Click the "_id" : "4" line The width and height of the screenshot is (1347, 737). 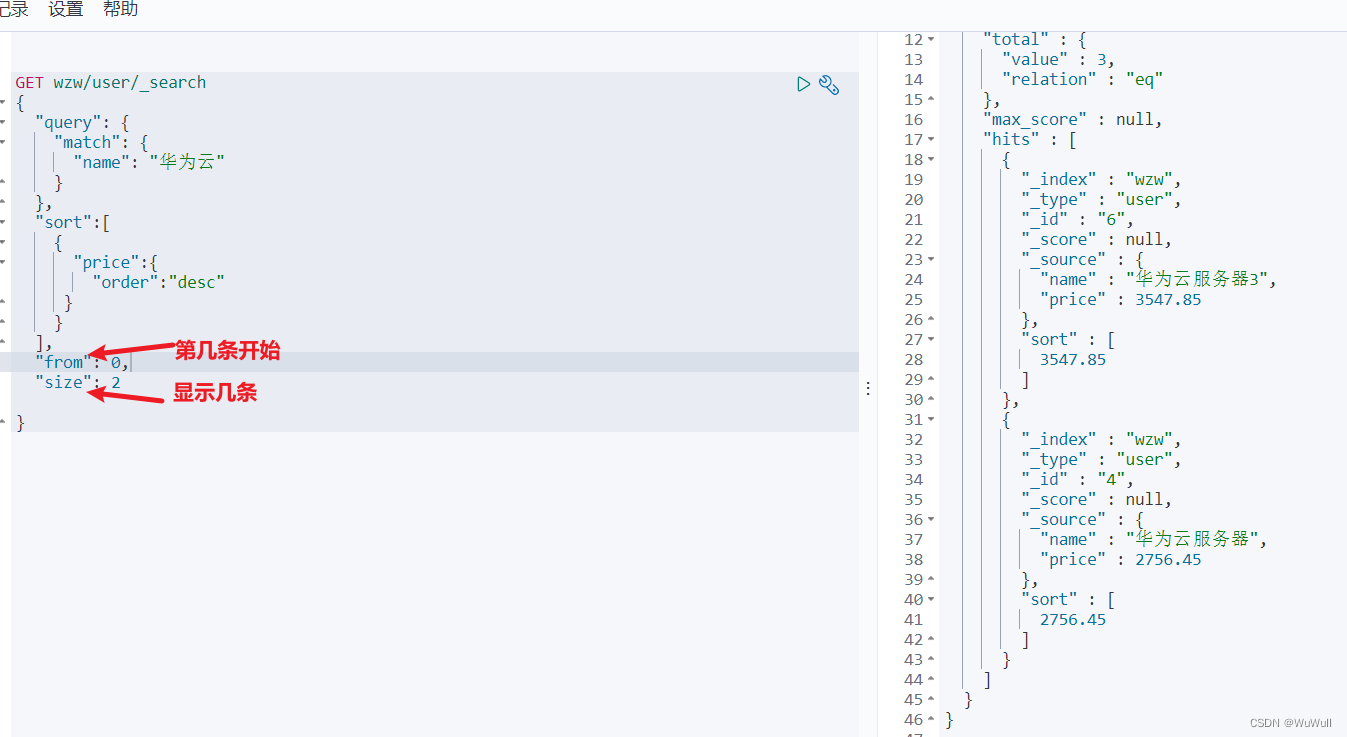1078,480
